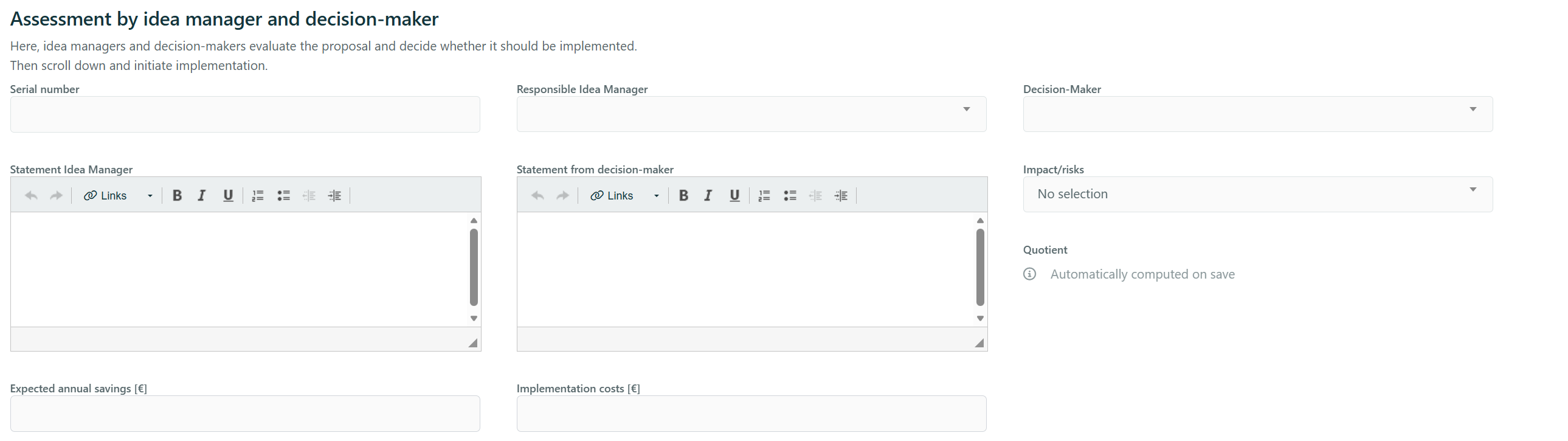The width and height of the screenshot is (1568, 441).
Task: Open the Impact/risks selection dropdown
Action: click(x=1473, y=189)
